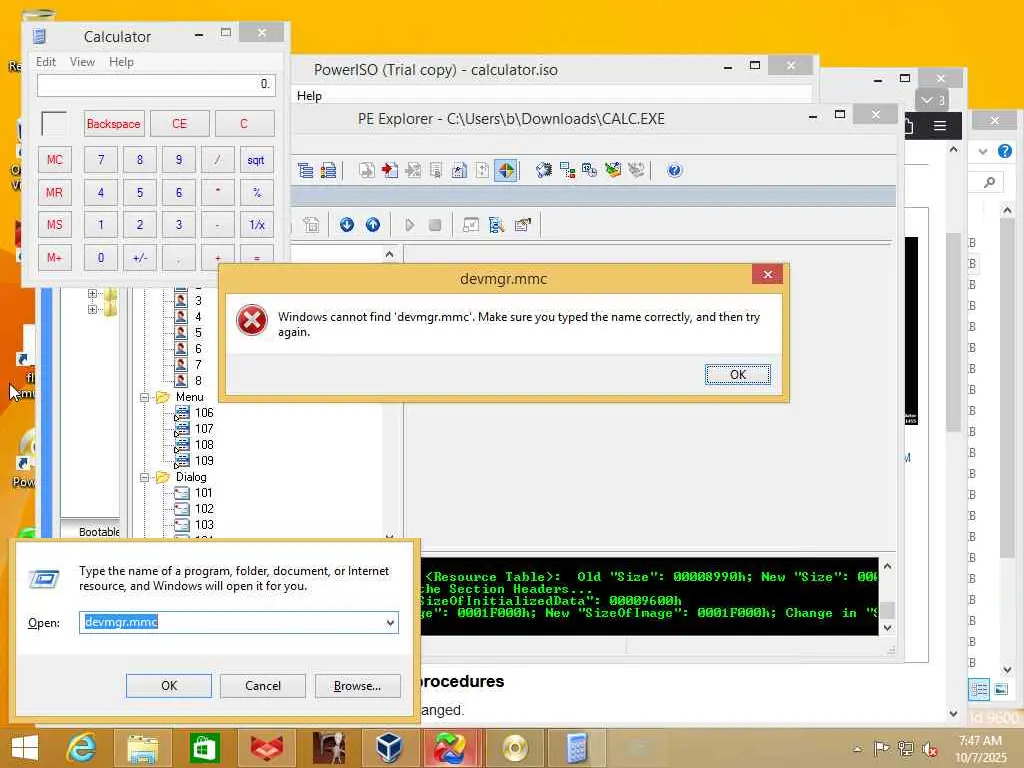The width and height of the screenshot is (1024, 768).
Task: Click the Calculator display field
Action: pyautogui.click(x=156, y=85)
